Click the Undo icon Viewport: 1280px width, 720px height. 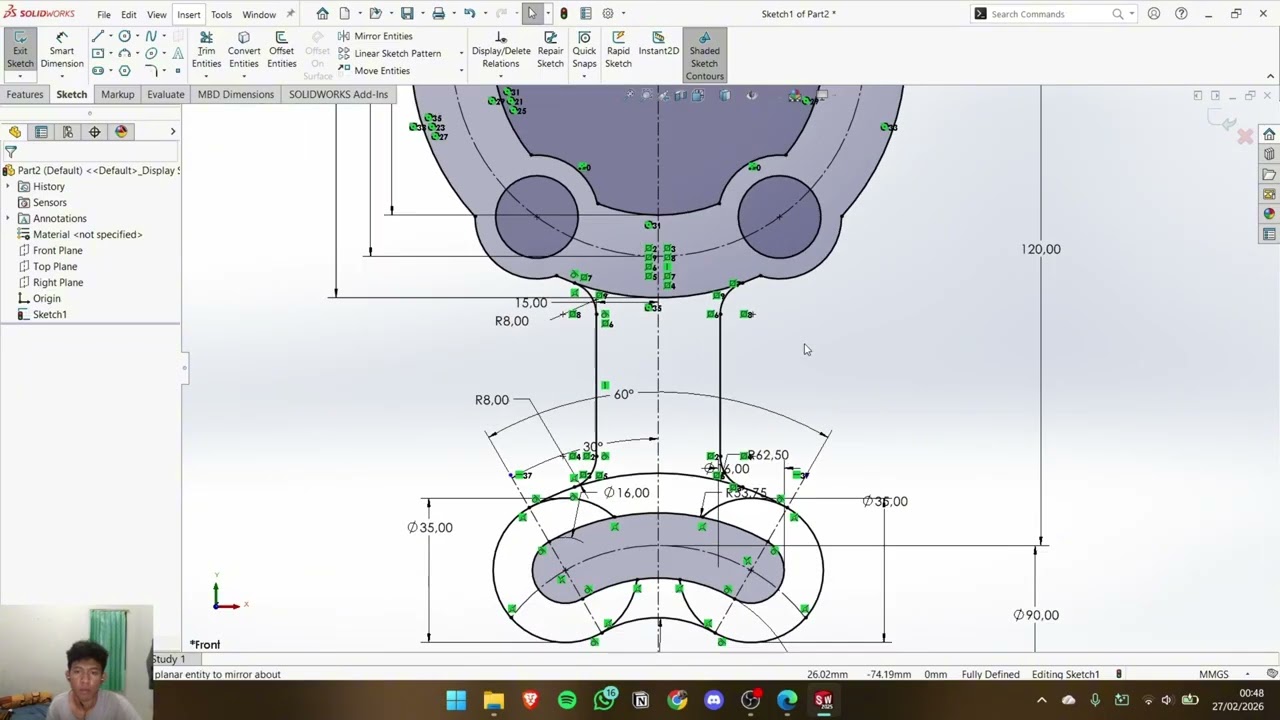coord(469,14)
